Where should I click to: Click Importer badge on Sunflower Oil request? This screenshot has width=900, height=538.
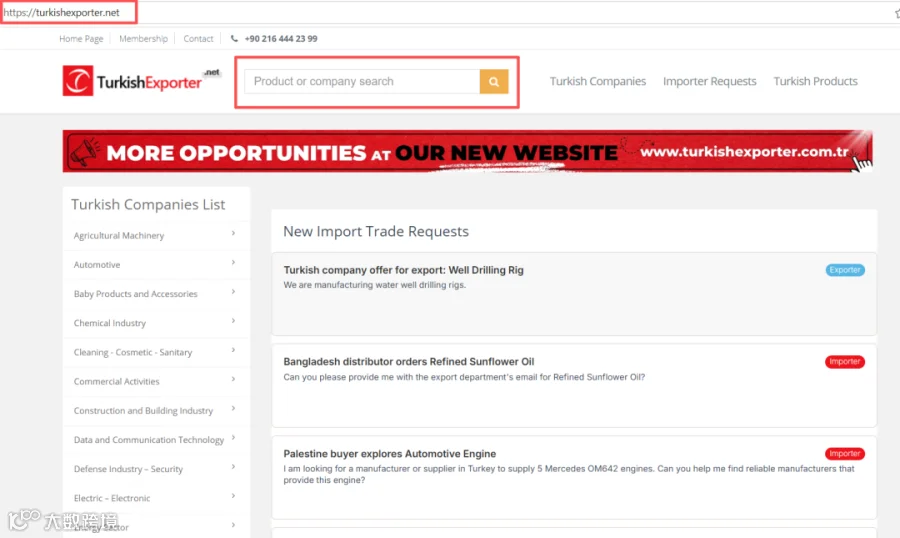pyautogui.click(x=845, y=362)
